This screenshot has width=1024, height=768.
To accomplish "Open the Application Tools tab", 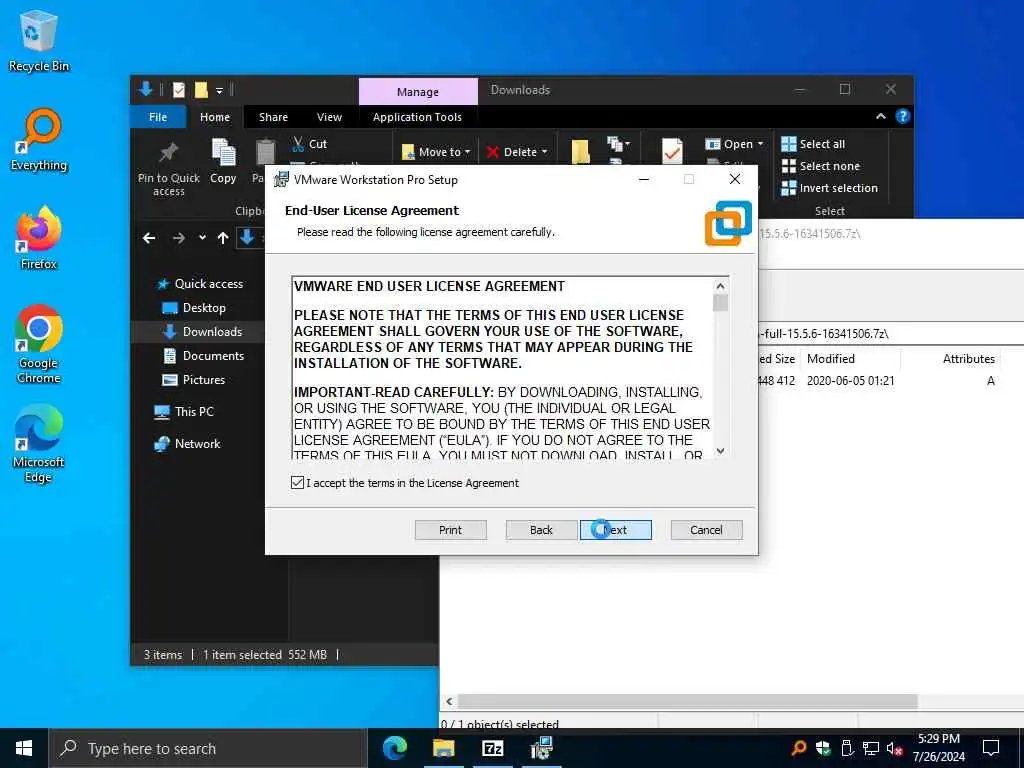I will 417,117.
